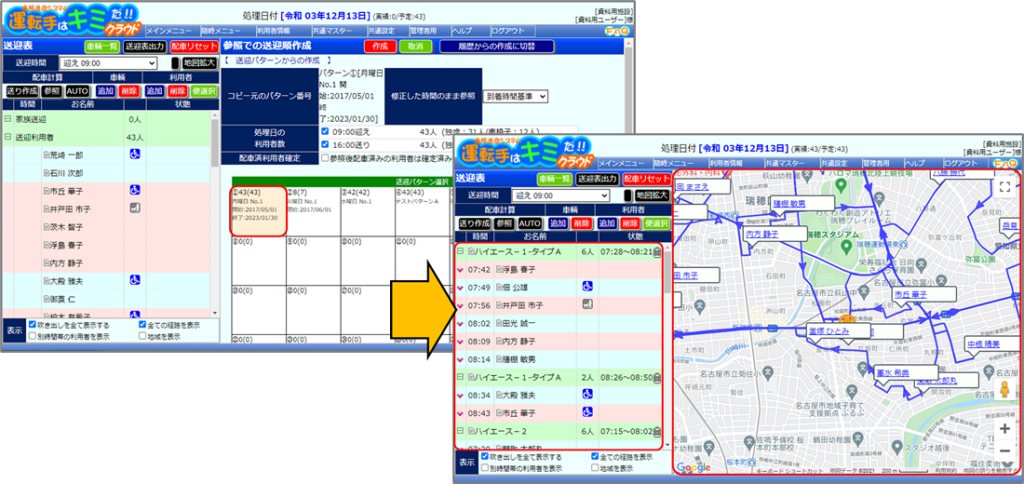The image size is (1024, 484).
Task: Click 内方 静子 map label link
Action: 763,233
